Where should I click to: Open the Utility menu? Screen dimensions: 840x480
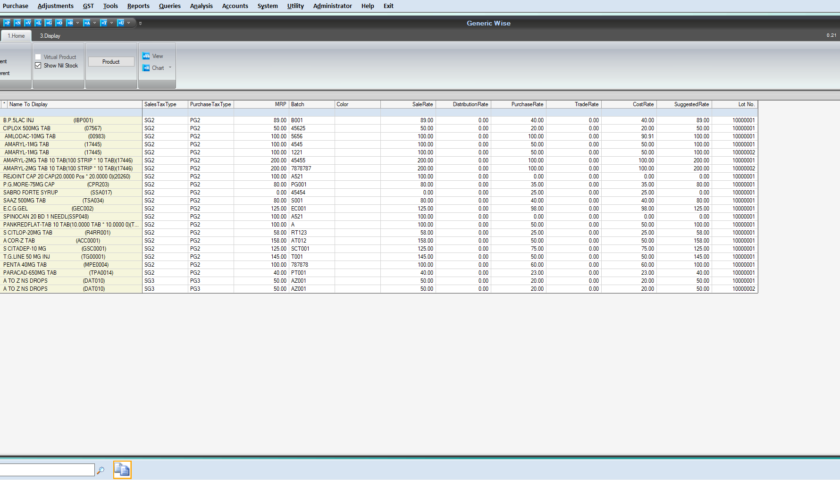(295, 6)
